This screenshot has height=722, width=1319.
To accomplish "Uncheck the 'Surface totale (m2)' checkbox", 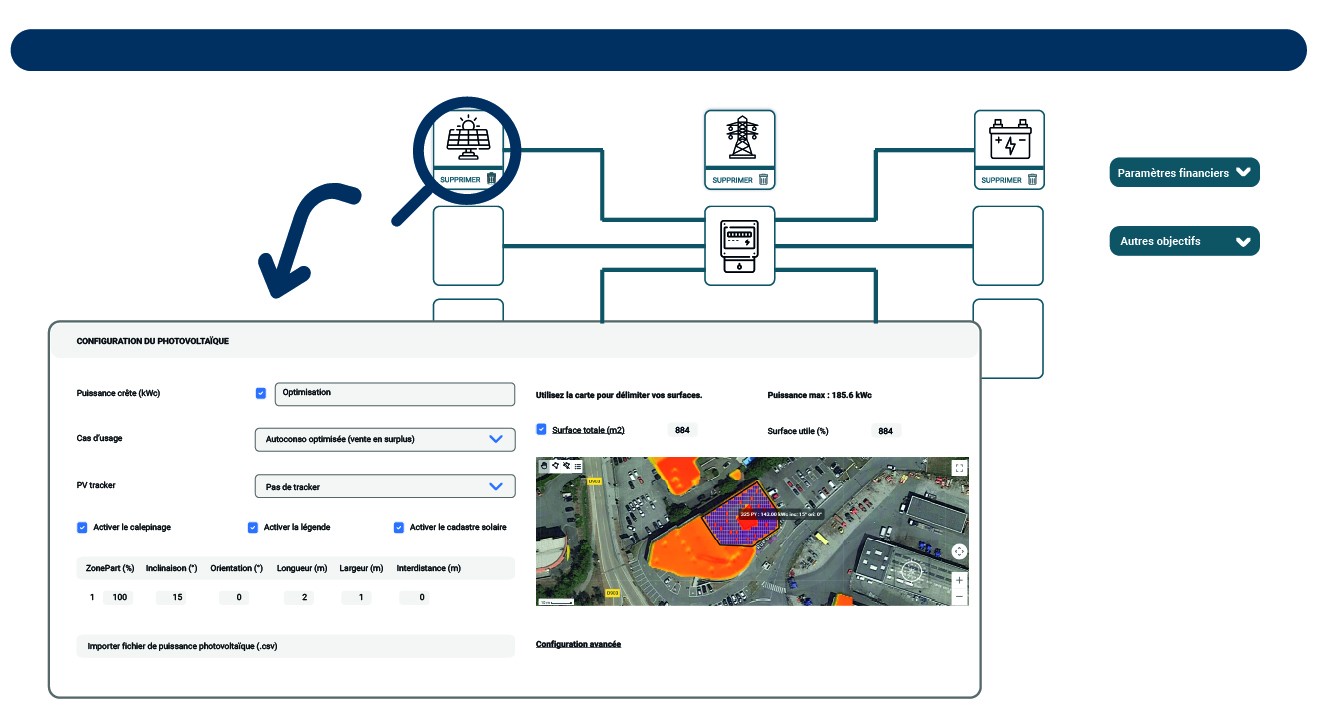I will tap(541, 429).
